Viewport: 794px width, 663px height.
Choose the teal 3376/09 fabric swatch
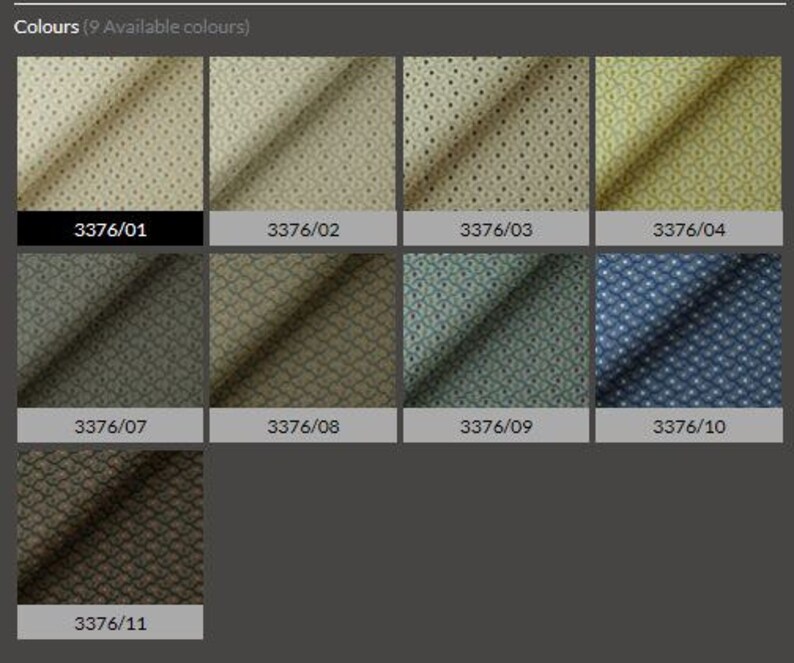(x=496, y=331)
